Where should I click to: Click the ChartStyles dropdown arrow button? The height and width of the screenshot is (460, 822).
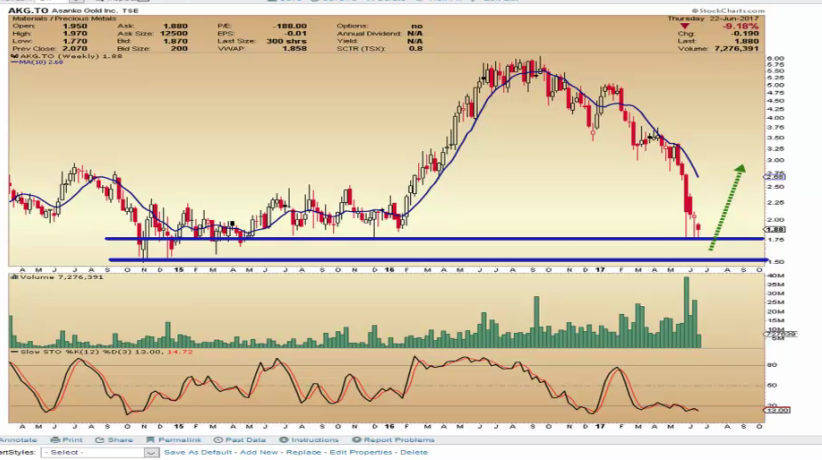(x=151, y=452)
